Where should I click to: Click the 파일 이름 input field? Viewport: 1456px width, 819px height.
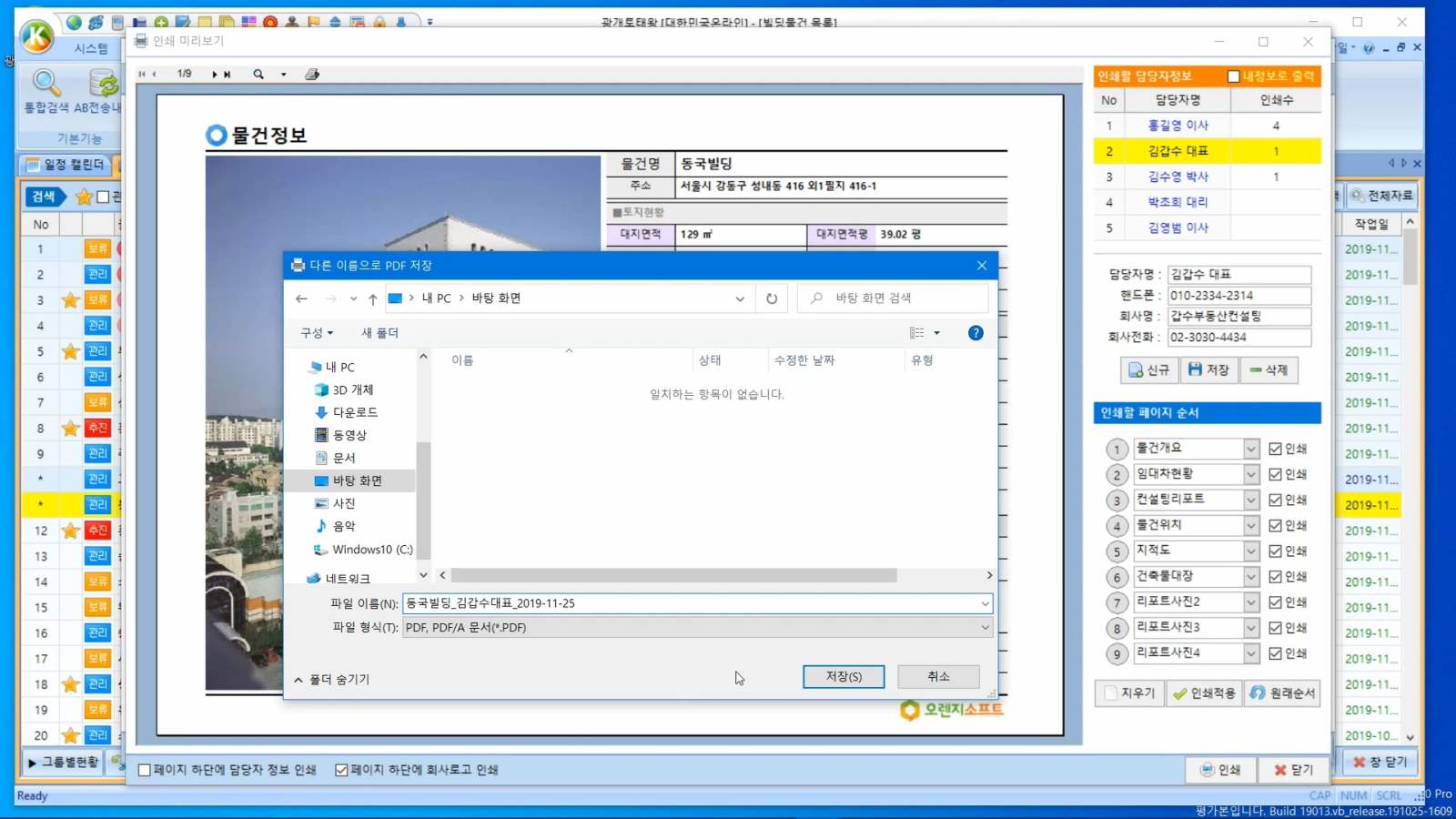[x=692, y=603]
